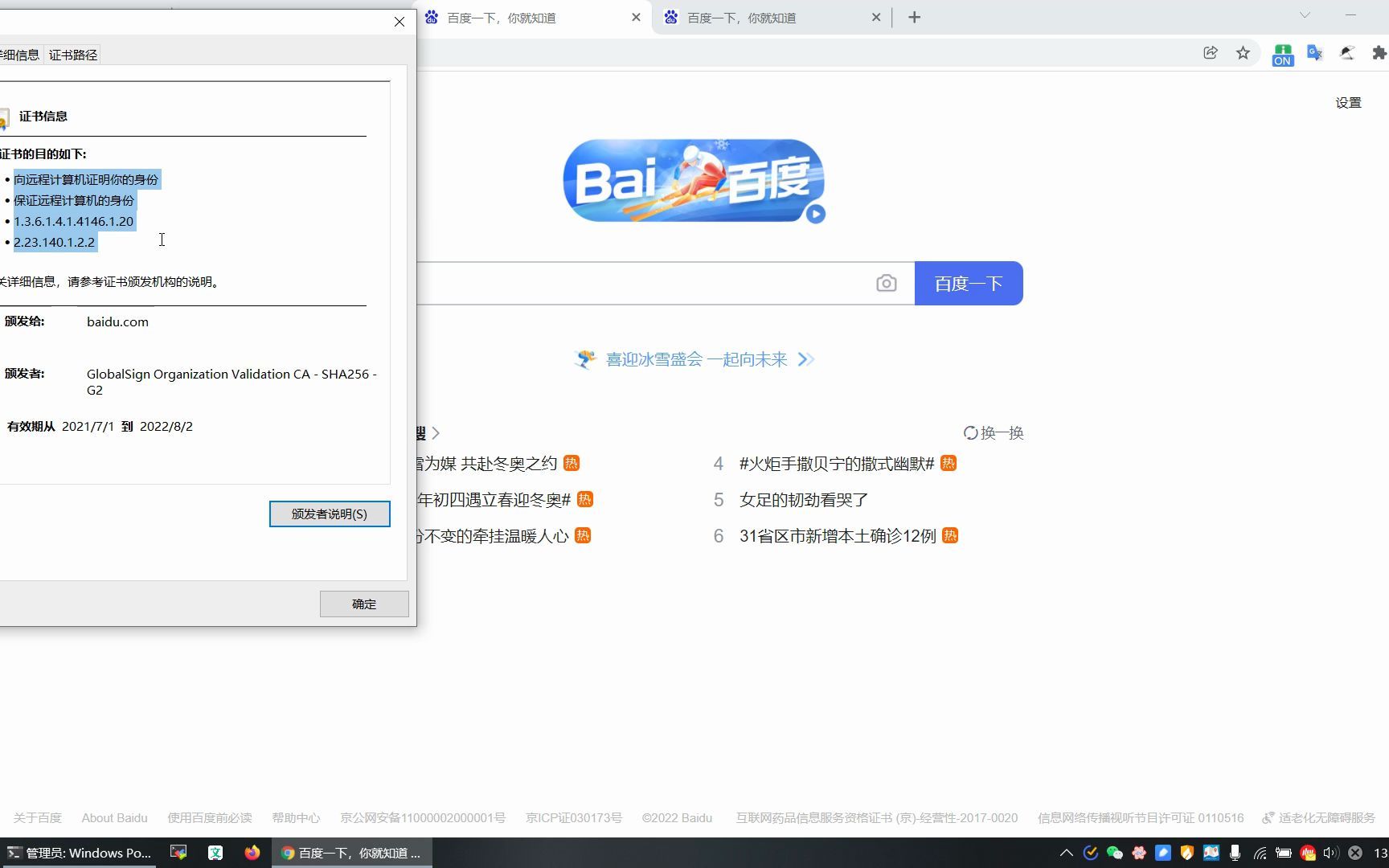Expand hidden tray icons with the chevron
Screen dimensions: 1389x868
[x=1065, y=853]
